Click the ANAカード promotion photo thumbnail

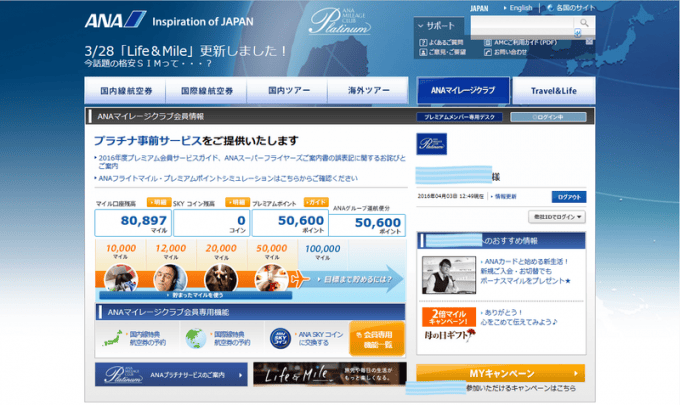449,275
